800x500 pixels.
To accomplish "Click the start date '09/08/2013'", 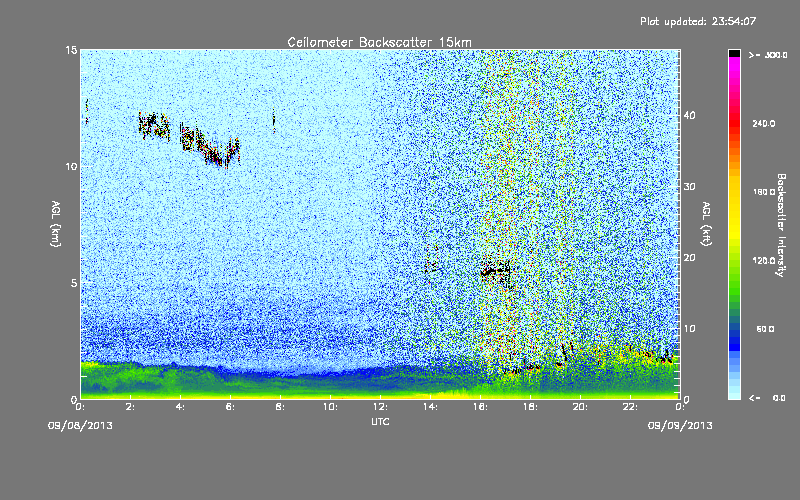I will click(x=80, y=426).
